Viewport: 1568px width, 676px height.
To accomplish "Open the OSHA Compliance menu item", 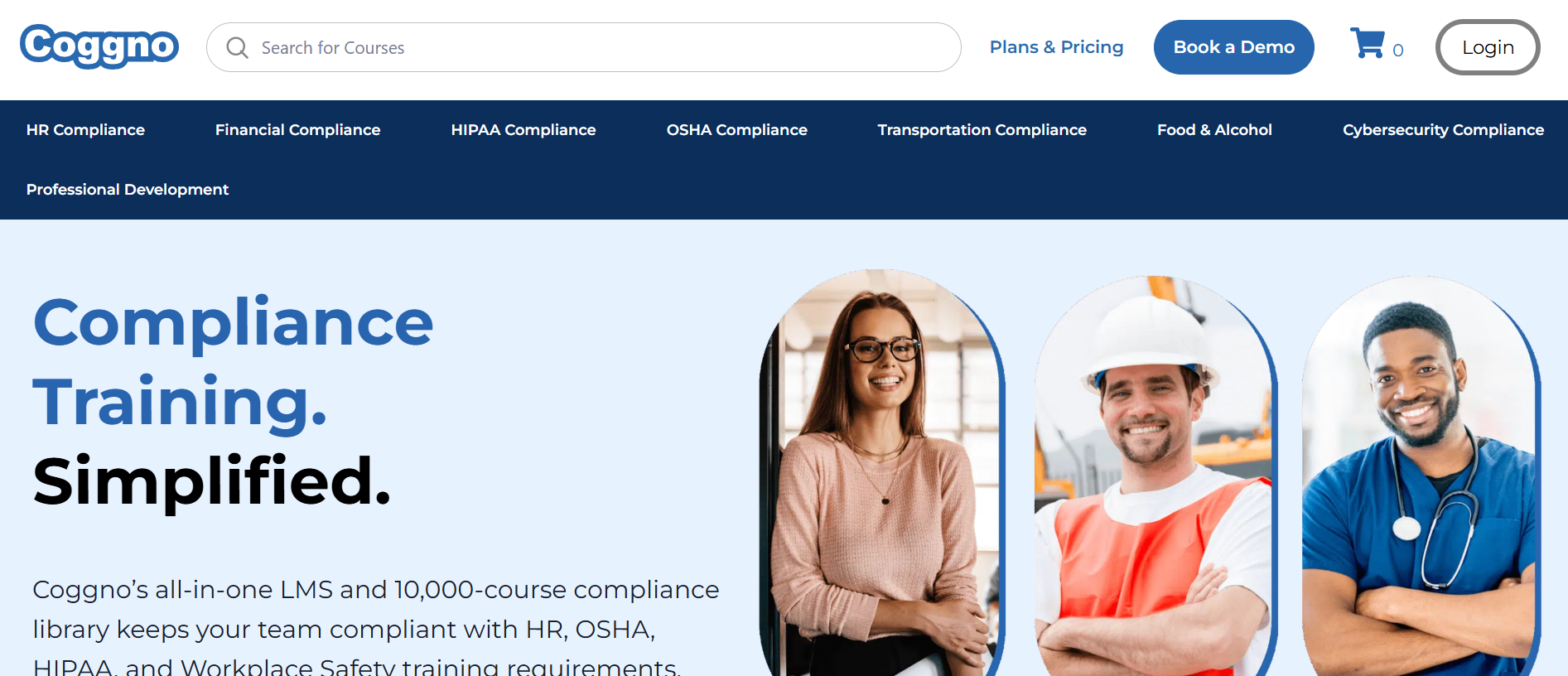I will pyautogui.click(x=736, y=130).
